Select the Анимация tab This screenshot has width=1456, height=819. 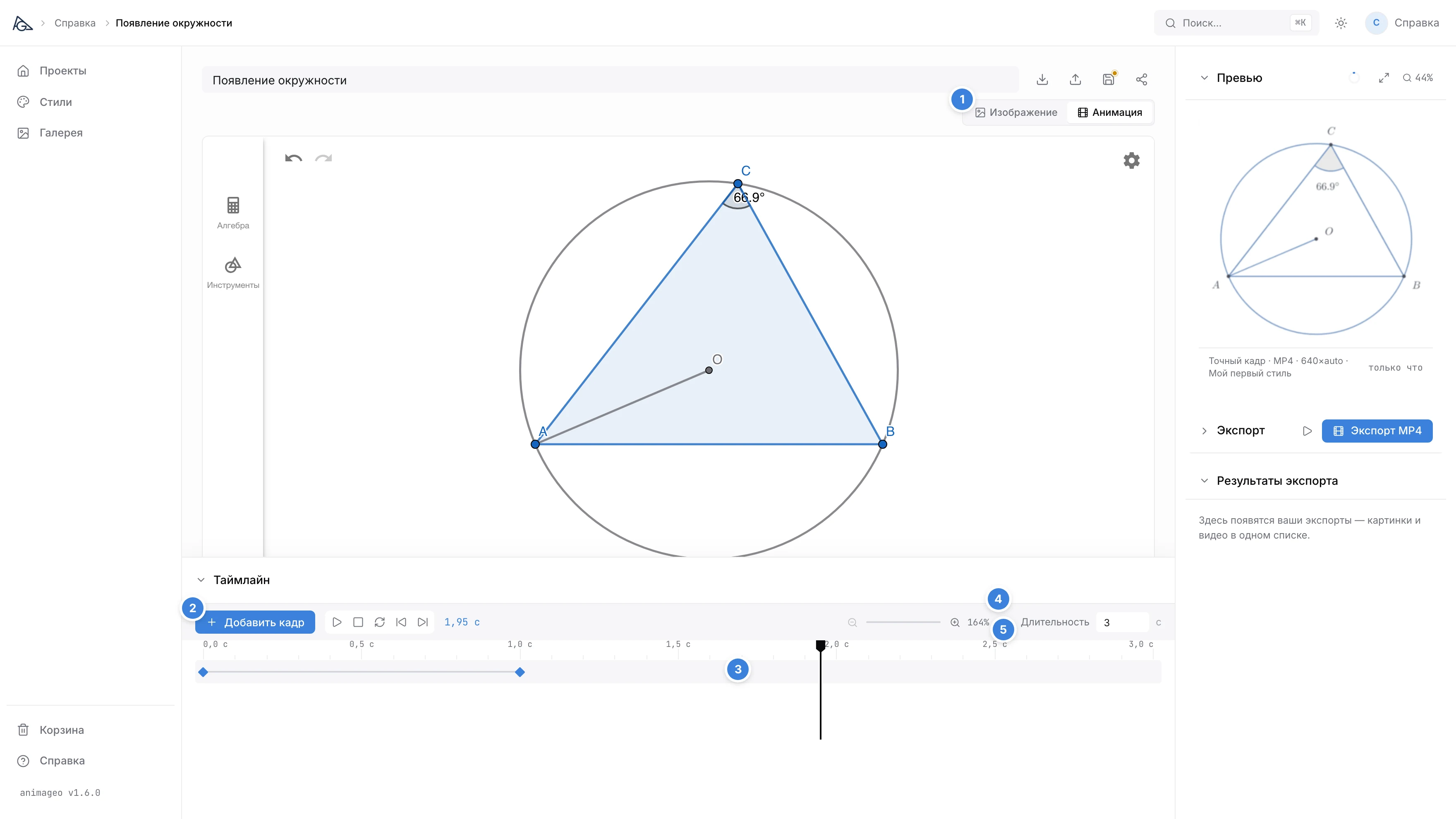pos(1110,113)
